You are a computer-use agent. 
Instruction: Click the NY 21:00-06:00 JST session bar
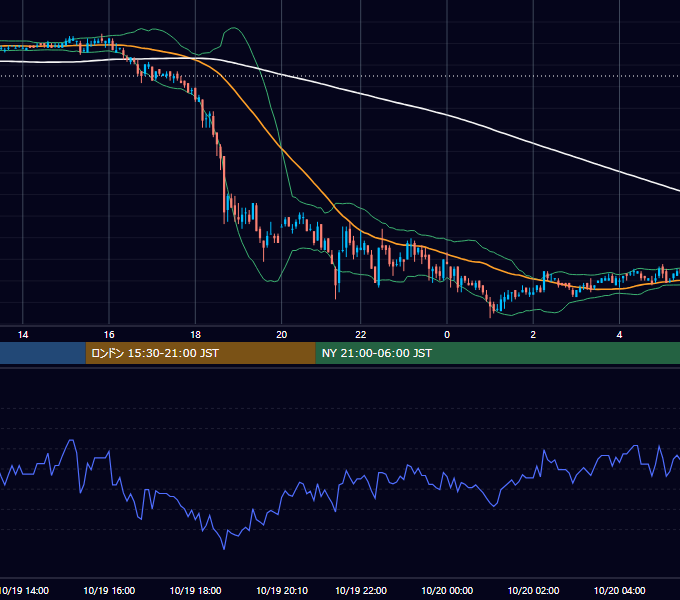[497, 353]
